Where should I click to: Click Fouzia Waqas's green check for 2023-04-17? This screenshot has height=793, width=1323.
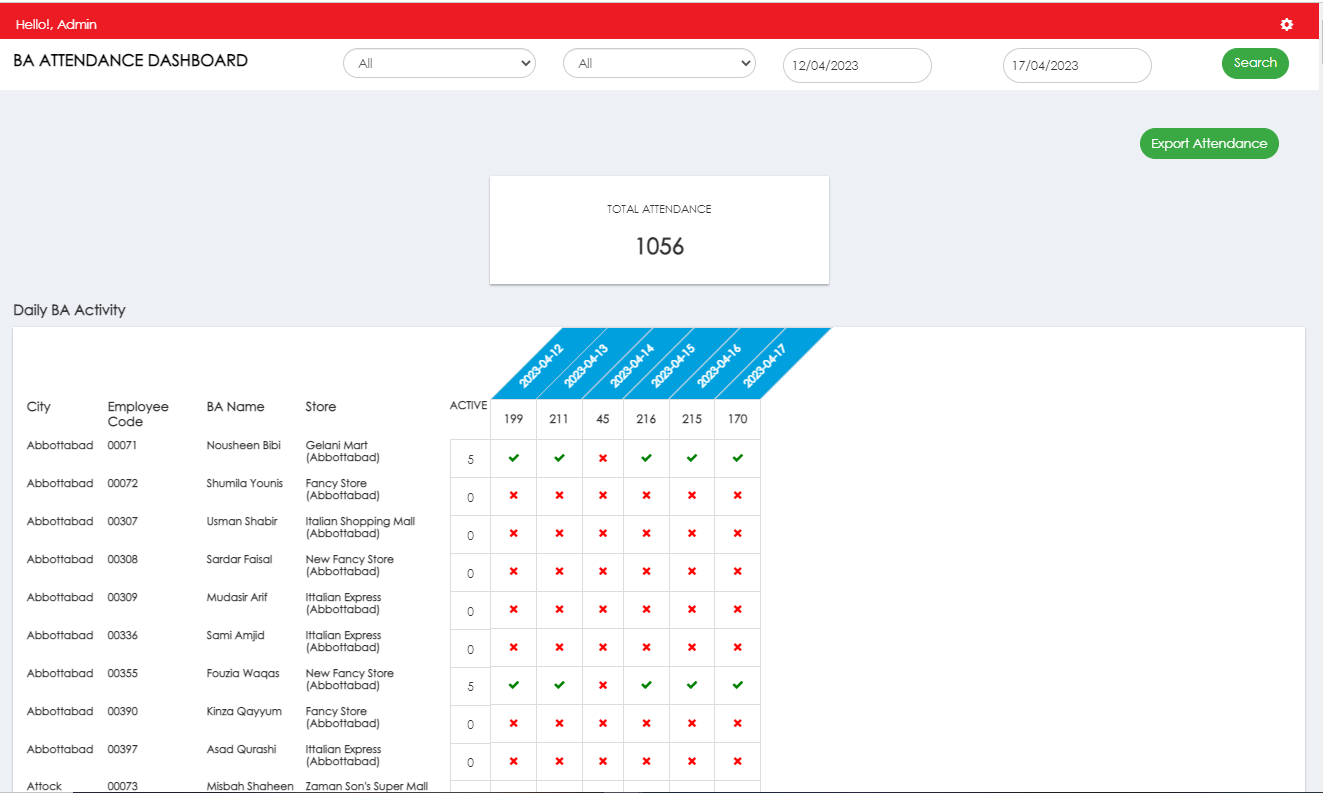[737, 686]
